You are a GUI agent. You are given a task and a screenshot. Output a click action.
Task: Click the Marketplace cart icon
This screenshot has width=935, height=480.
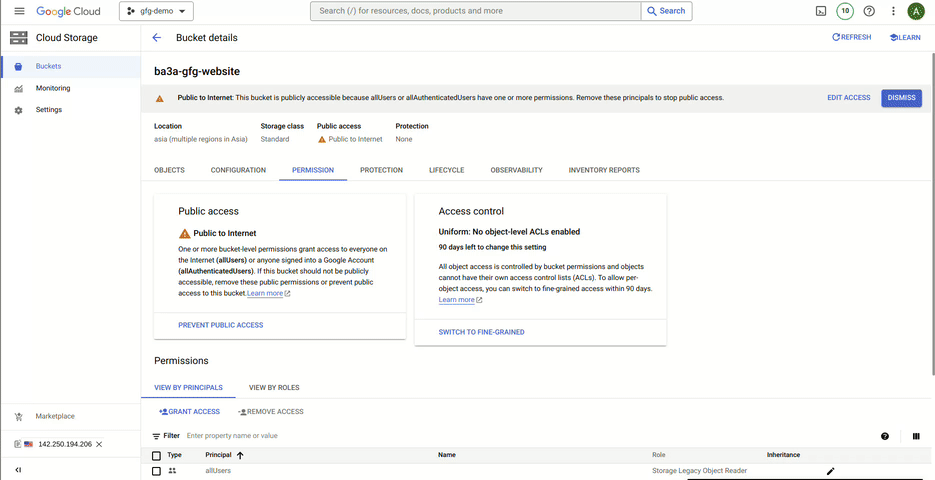pos(18,417)
